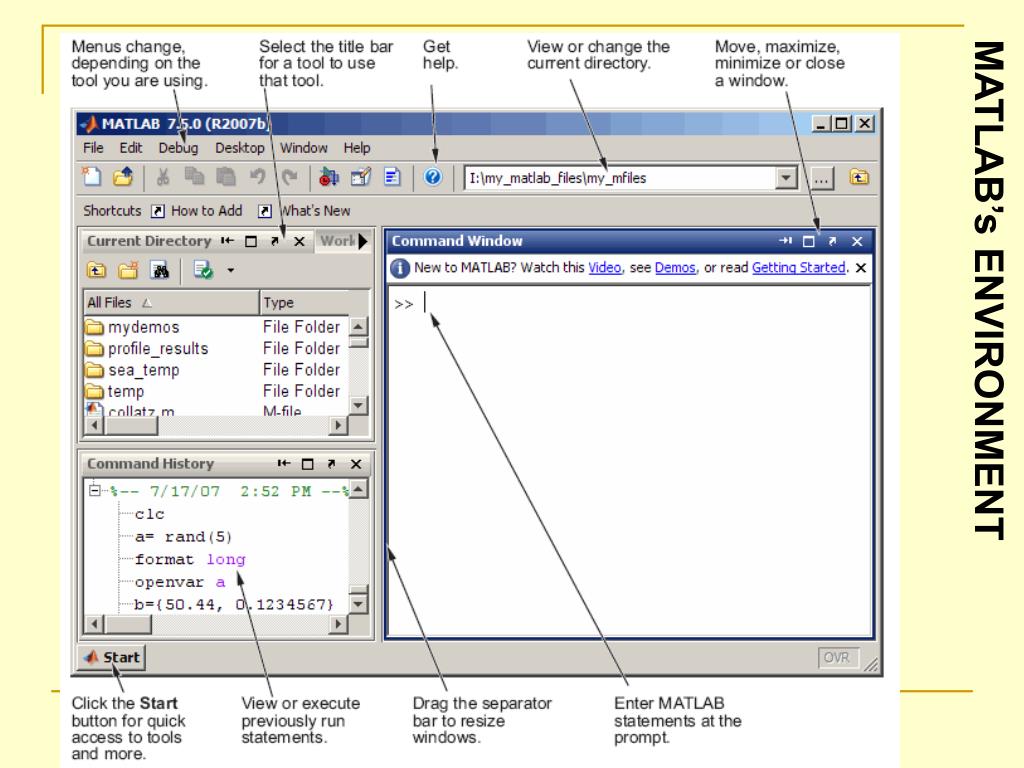Open the Help menu

(x=357, y=148)
